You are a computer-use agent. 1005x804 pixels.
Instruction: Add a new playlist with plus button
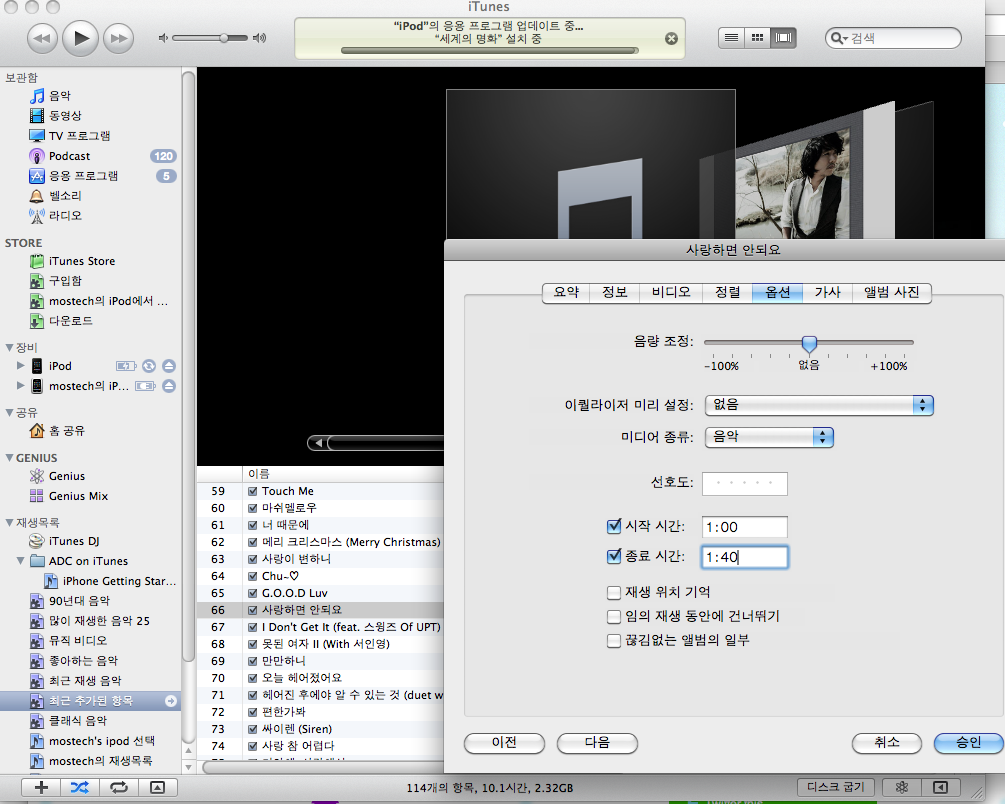(x=41, y=787)
